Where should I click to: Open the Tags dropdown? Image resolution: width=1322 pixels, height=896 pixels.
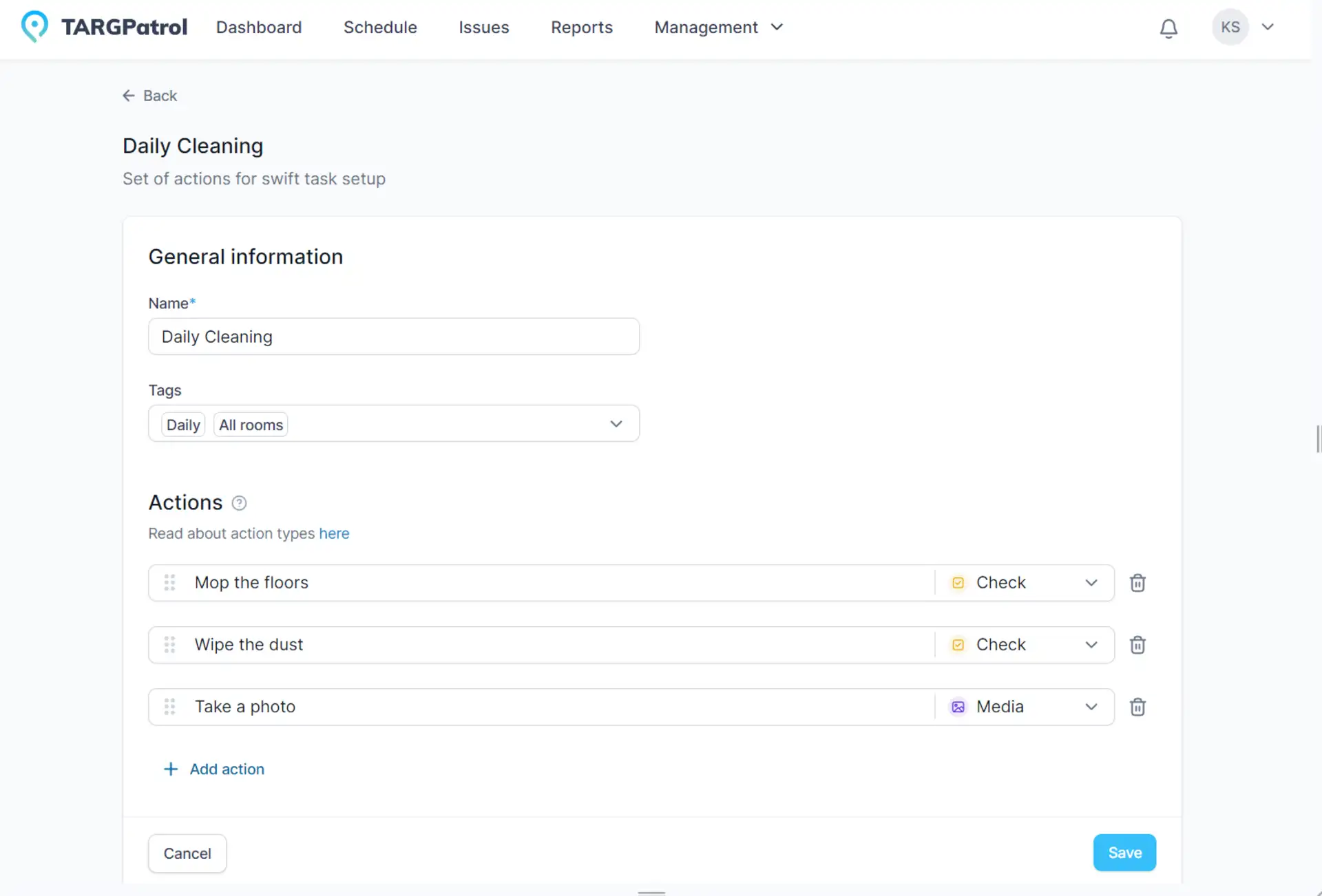click(616, 423)
